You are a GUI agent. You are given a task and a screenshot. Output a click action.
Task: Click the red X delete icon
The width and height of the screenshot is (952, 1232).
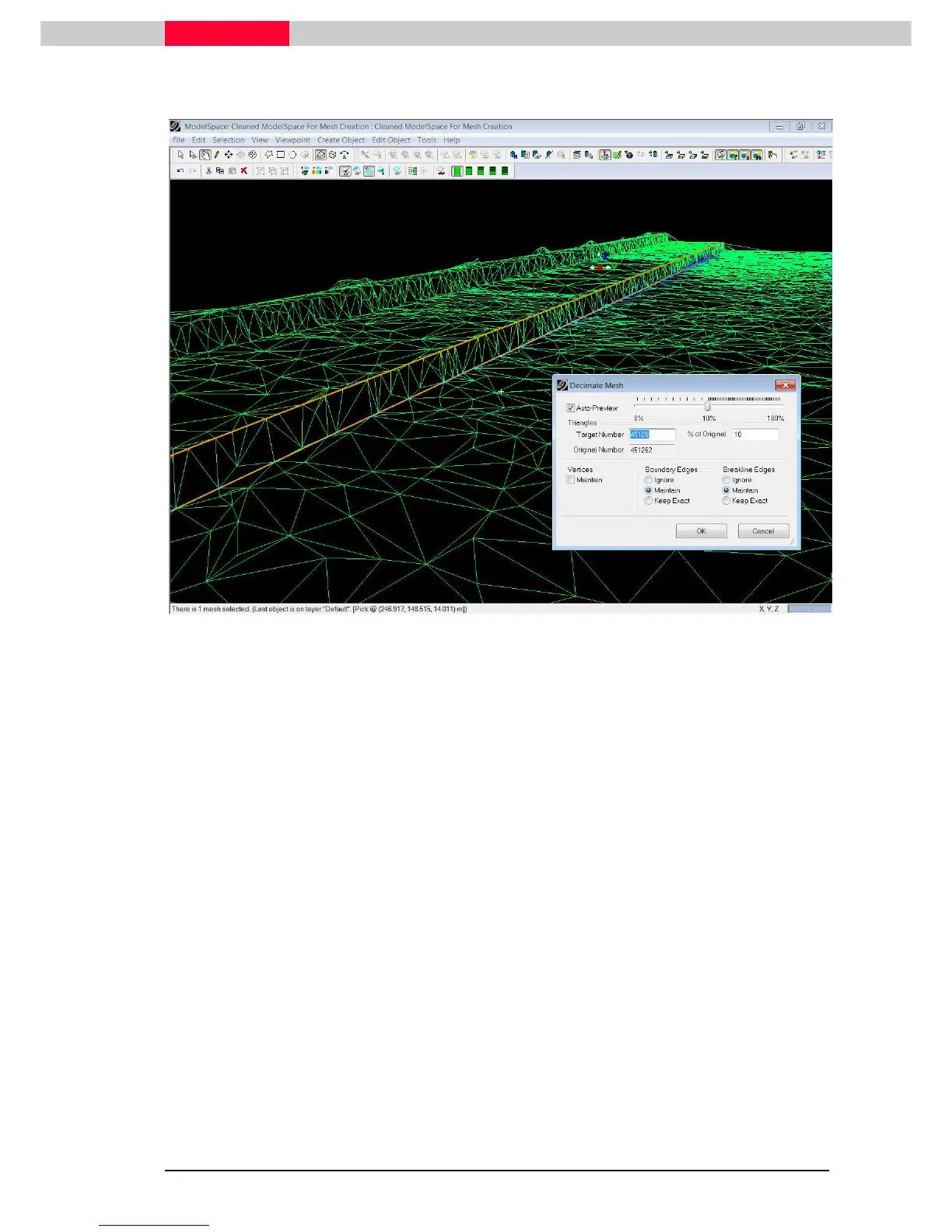coord(243,171)
